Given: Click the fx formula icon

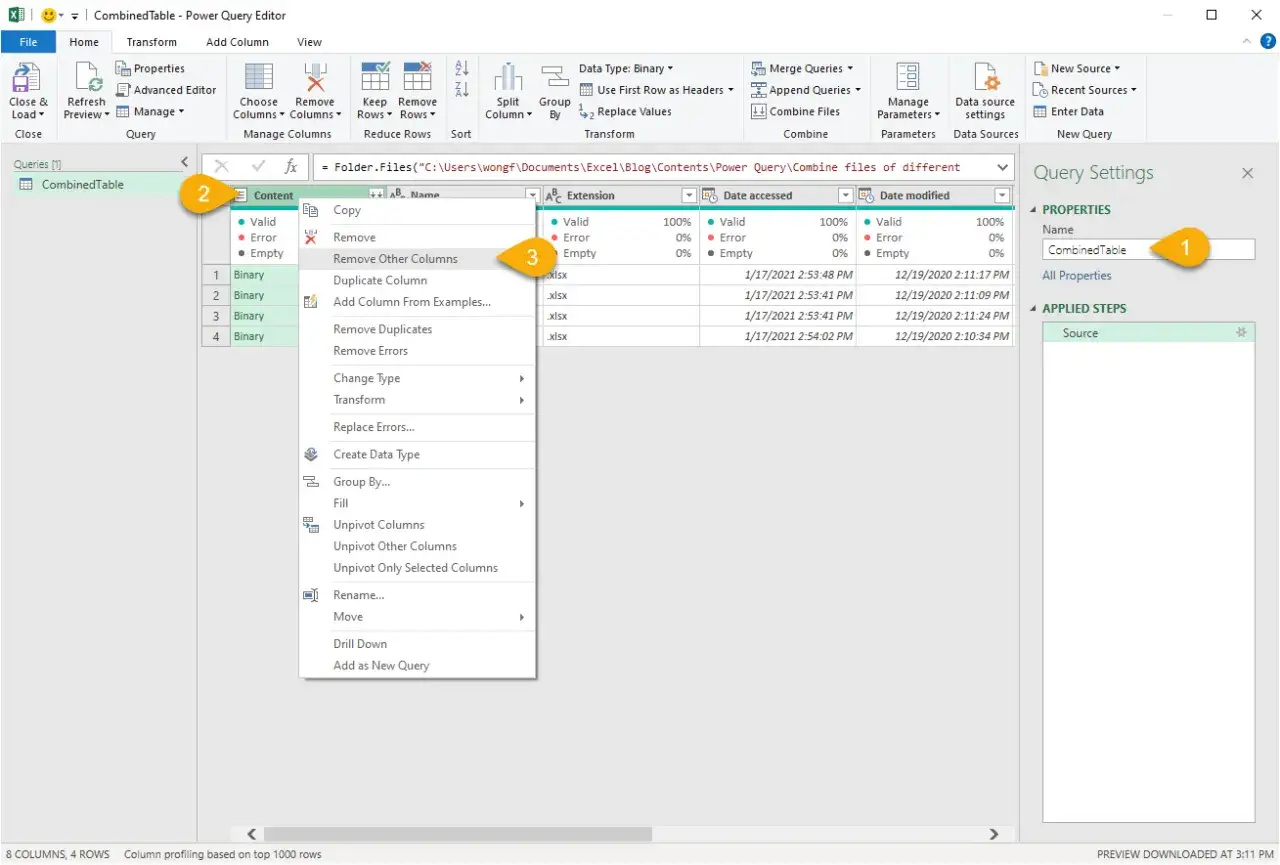Looking at the screenshot, I should tap(291, 167).
